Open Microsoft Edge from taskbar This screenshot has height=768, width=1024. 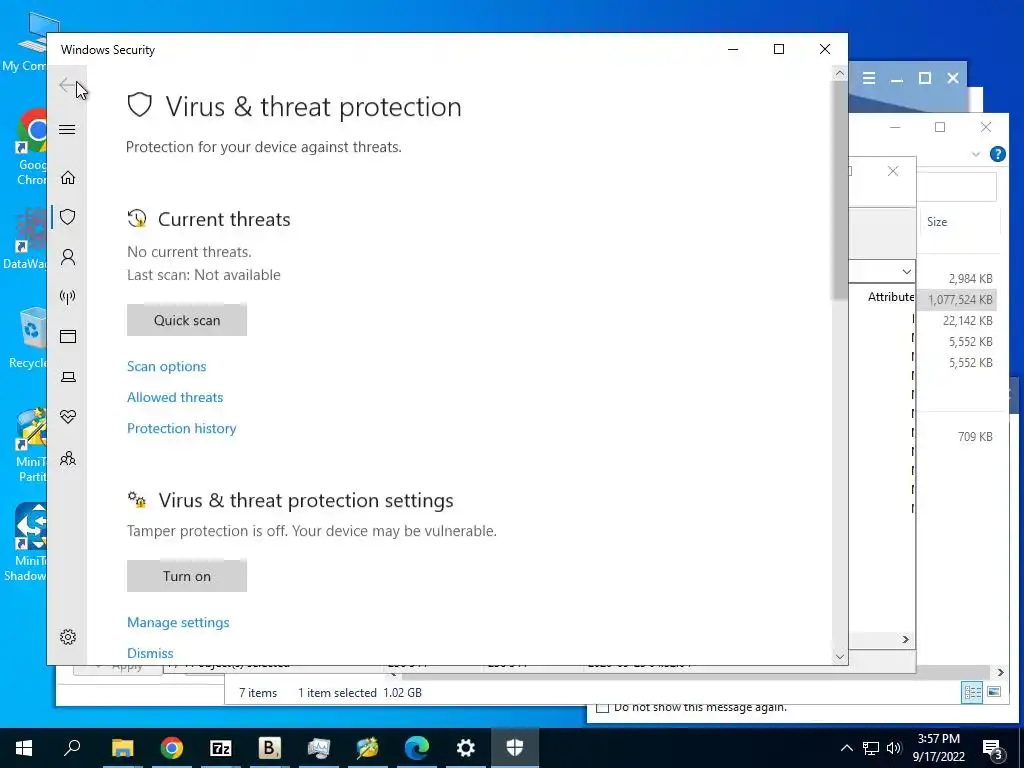[x=417, y=748]
